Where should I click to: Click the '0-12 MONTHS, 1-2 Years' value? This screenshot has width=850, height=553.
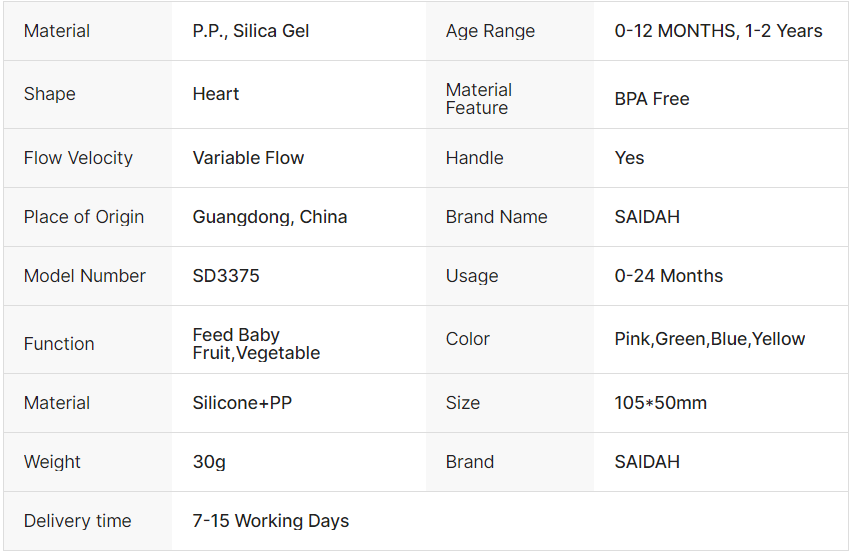[718, 31]
